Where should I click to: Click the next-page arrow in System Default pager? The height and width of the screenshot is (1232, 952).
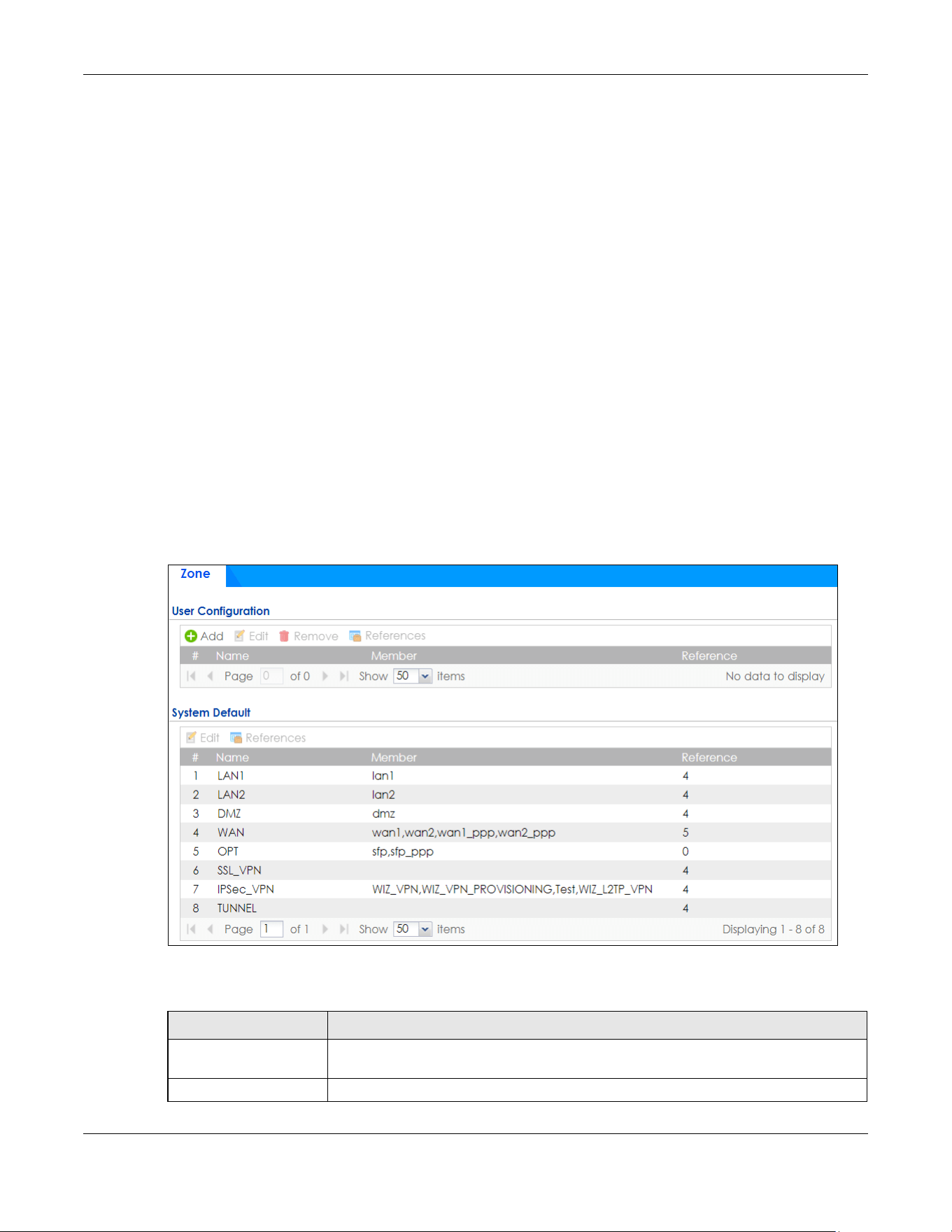click(325, 929)
